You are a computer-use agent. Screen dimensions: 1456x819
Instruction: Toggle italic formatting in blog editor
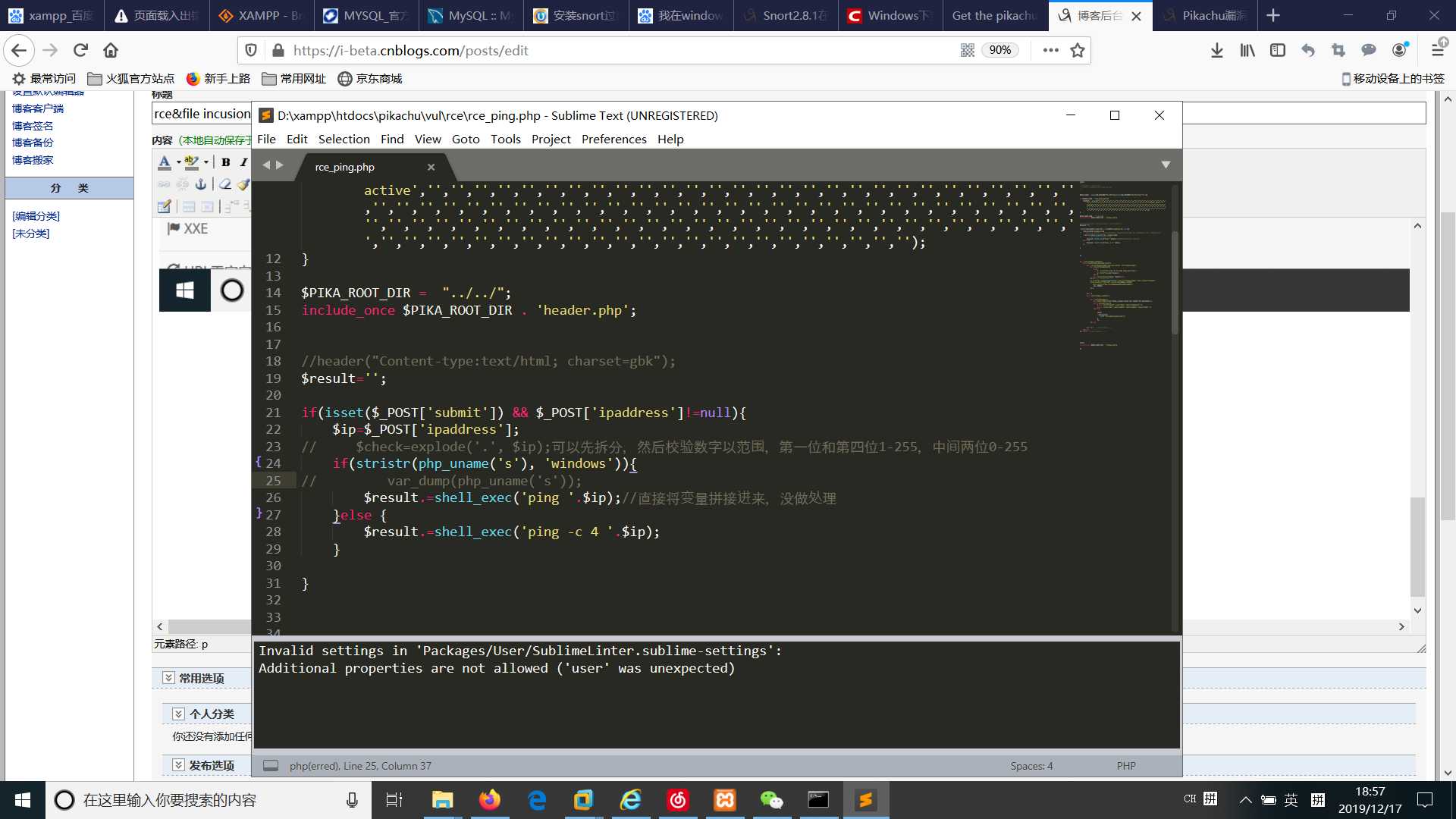[x=243, y=162]
